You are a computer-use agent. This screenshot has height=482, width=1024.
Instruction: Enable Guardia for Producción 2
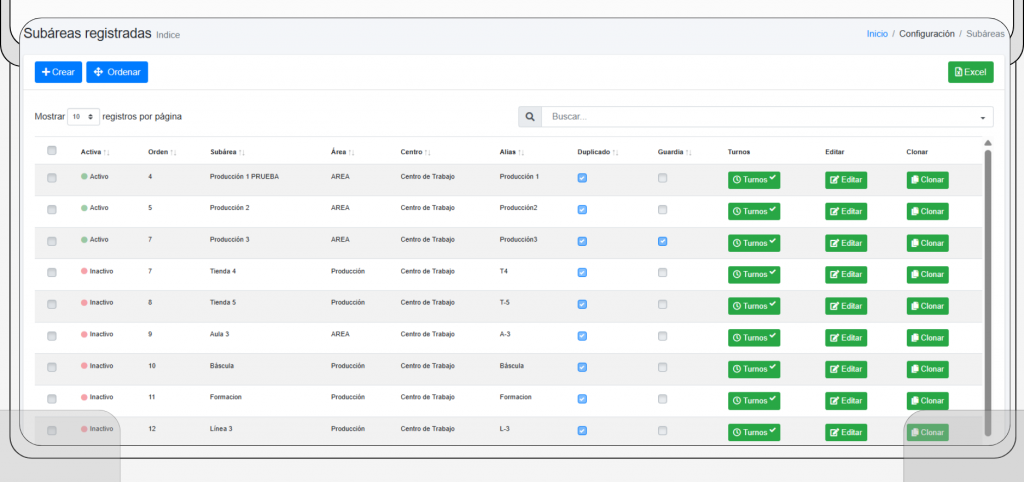(662, 210)
